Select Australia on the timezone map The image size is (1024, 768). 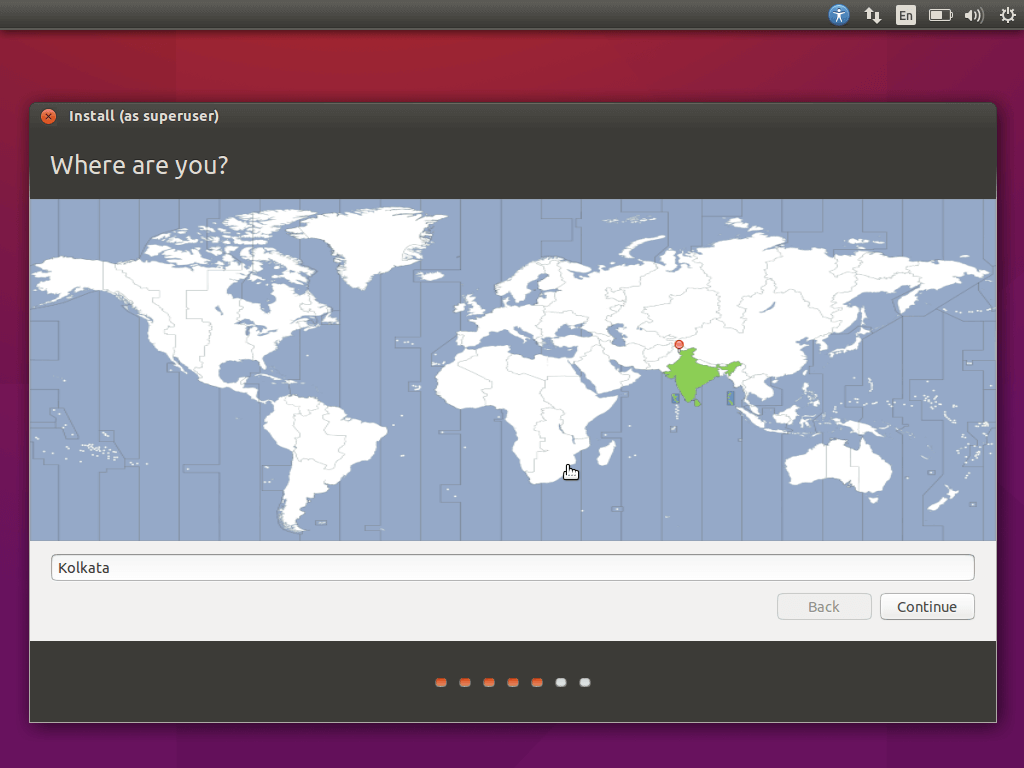point(838,465)
